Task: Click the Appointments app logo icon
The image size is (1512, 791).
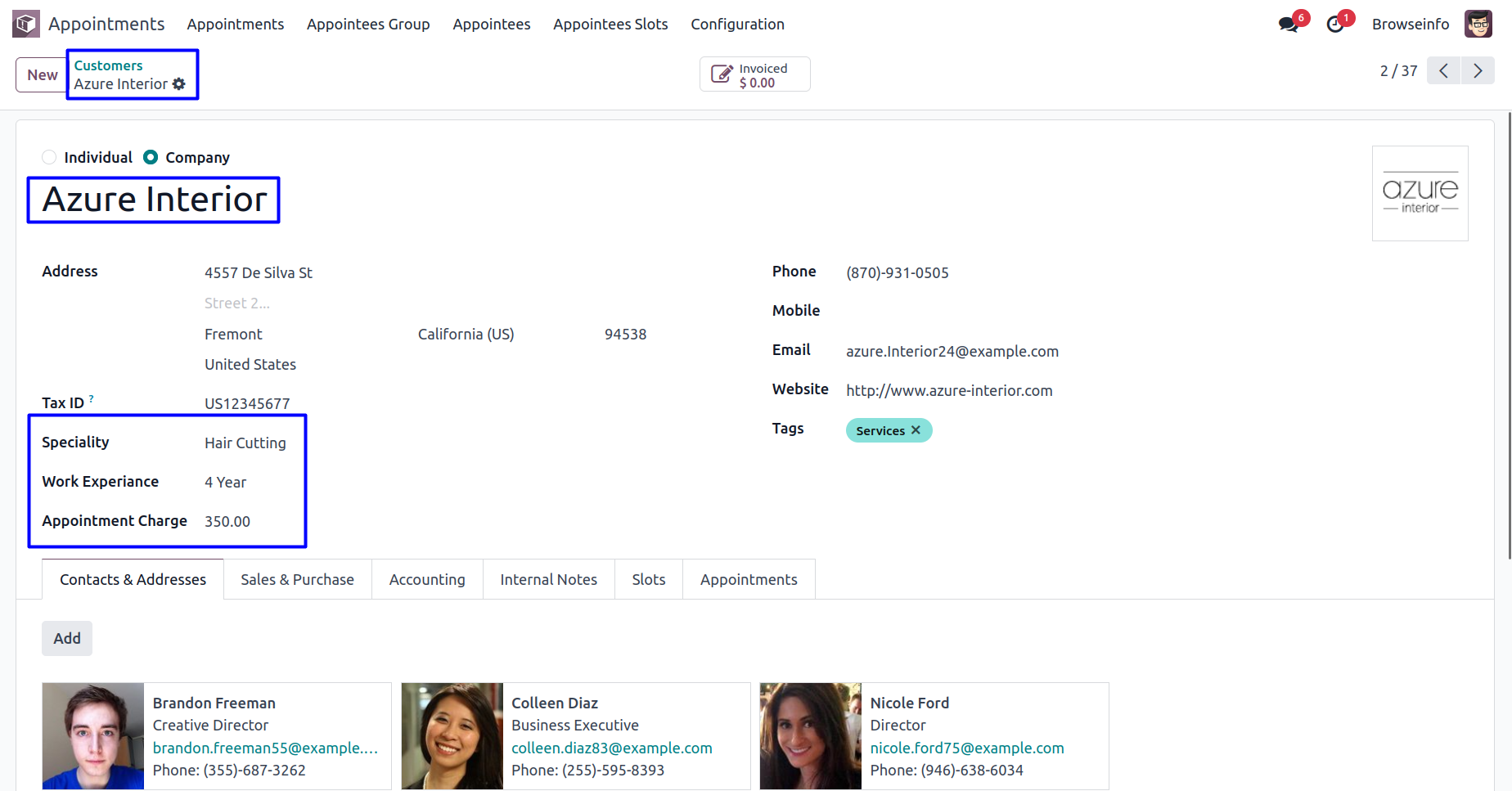Action: (x=26, y=24)
